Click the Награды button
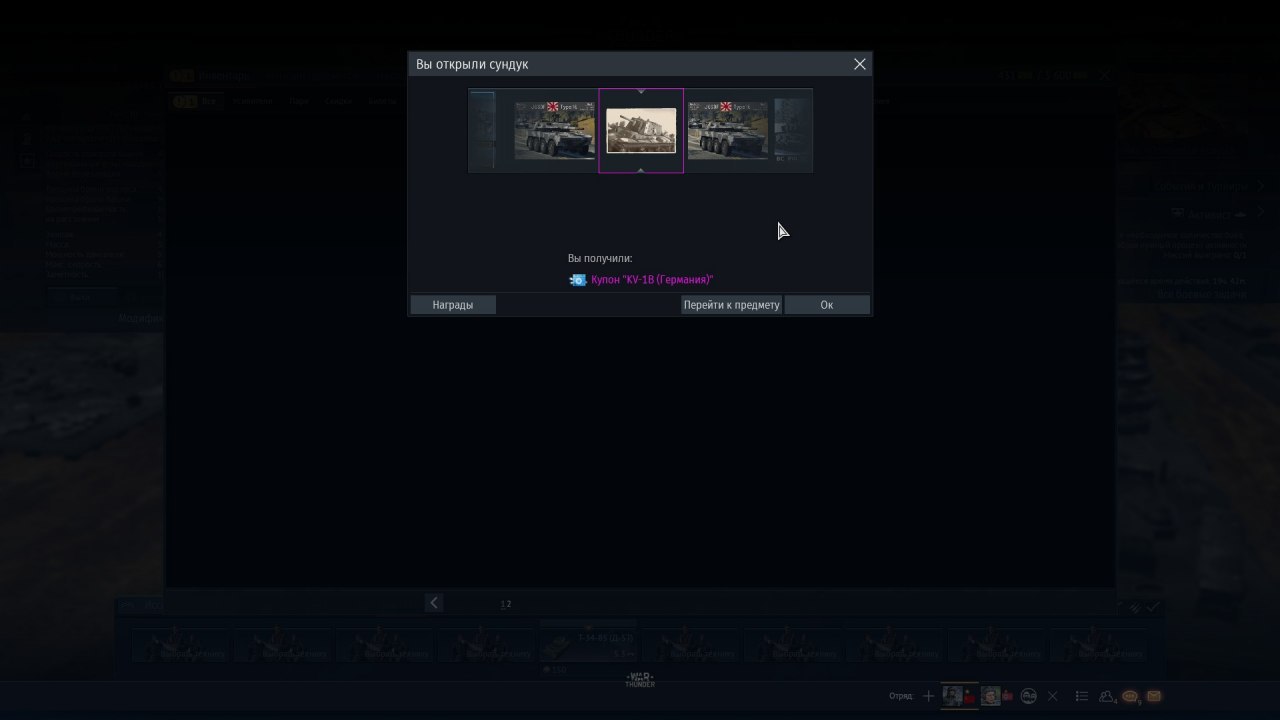This screenshot has height=720, width=1280. (453, 305)
